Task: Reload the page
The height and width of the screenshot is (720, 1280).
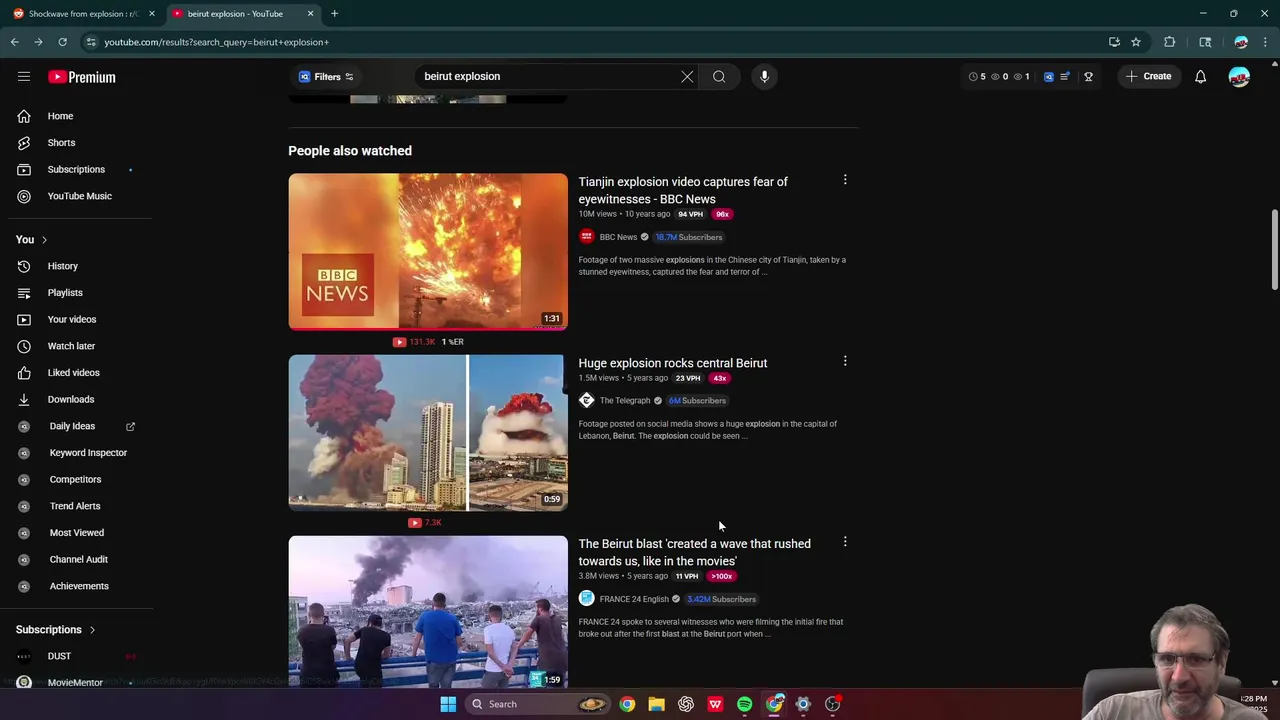Action: pos(62,42)
